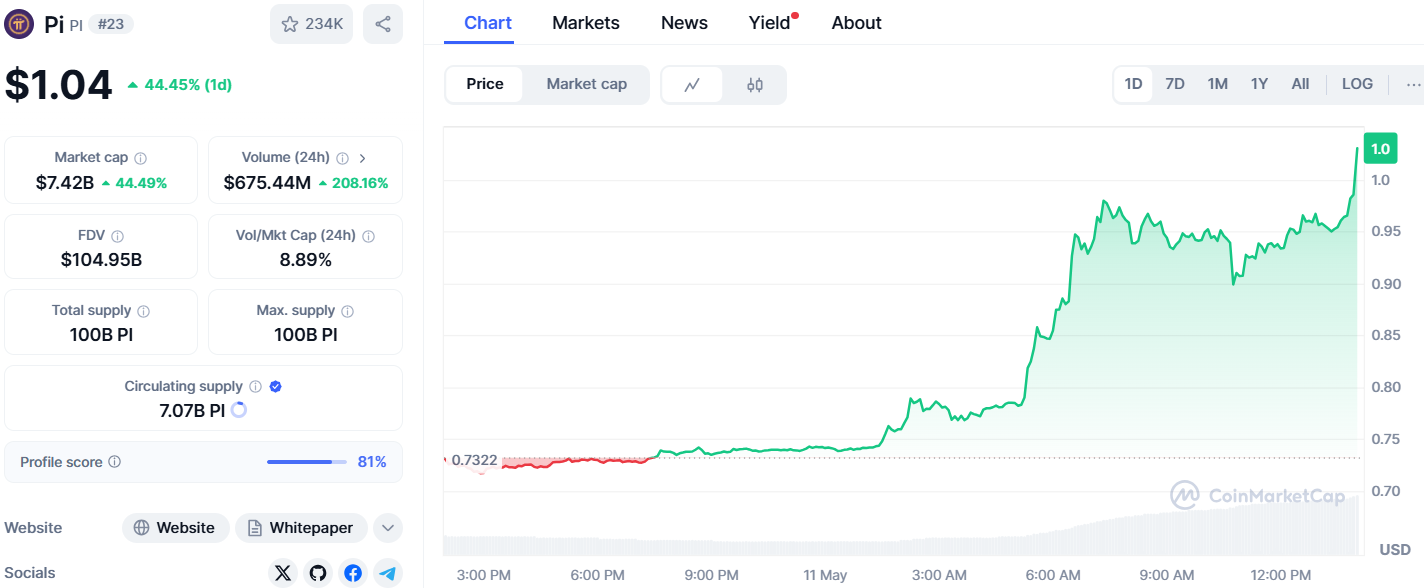
Task: Open Volume (24h) info icon
Action: point(342,158)
